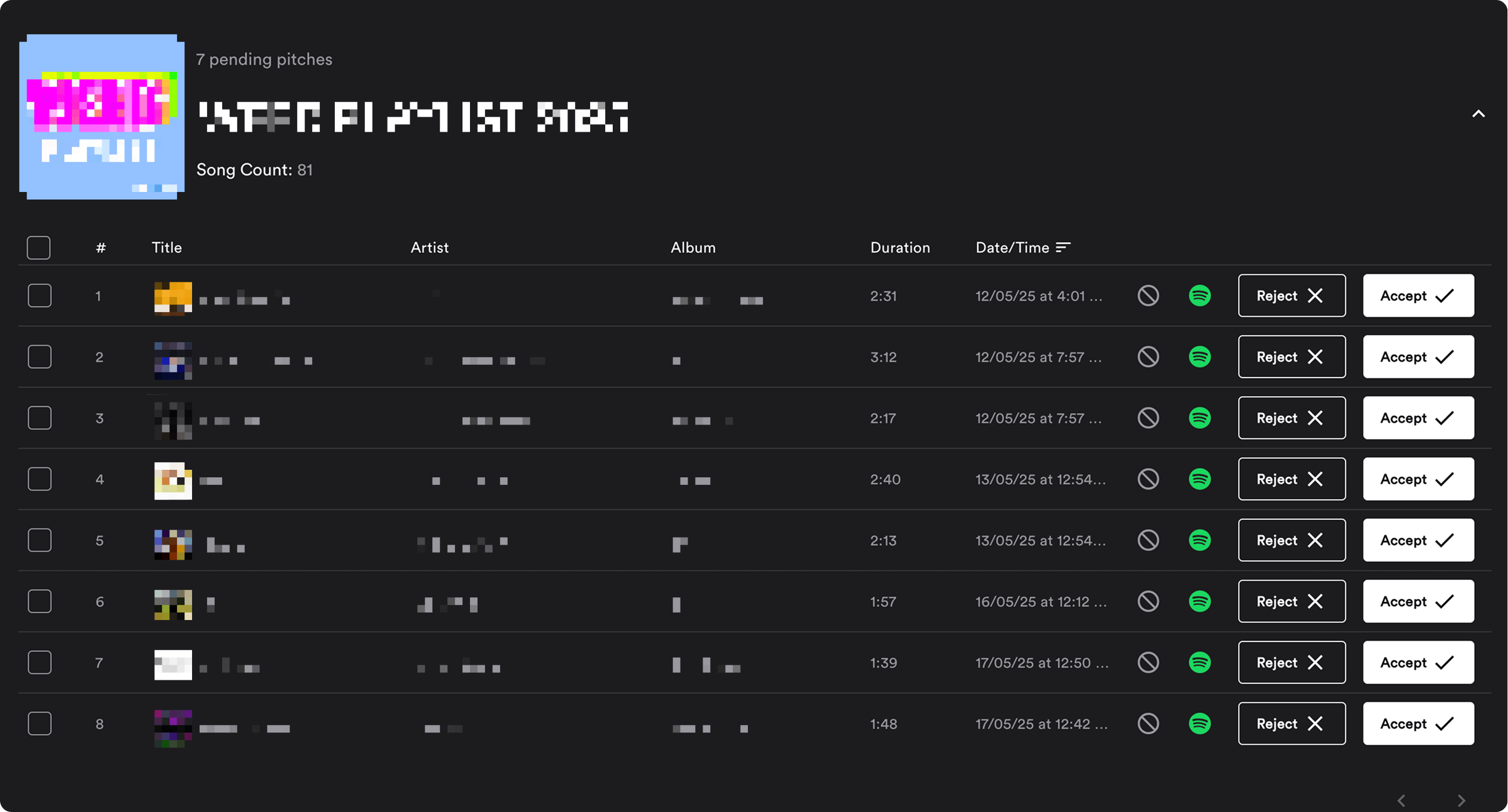Click the Spotify icon on row 4
The image size is (1508, 812).
coord(1199,479)
